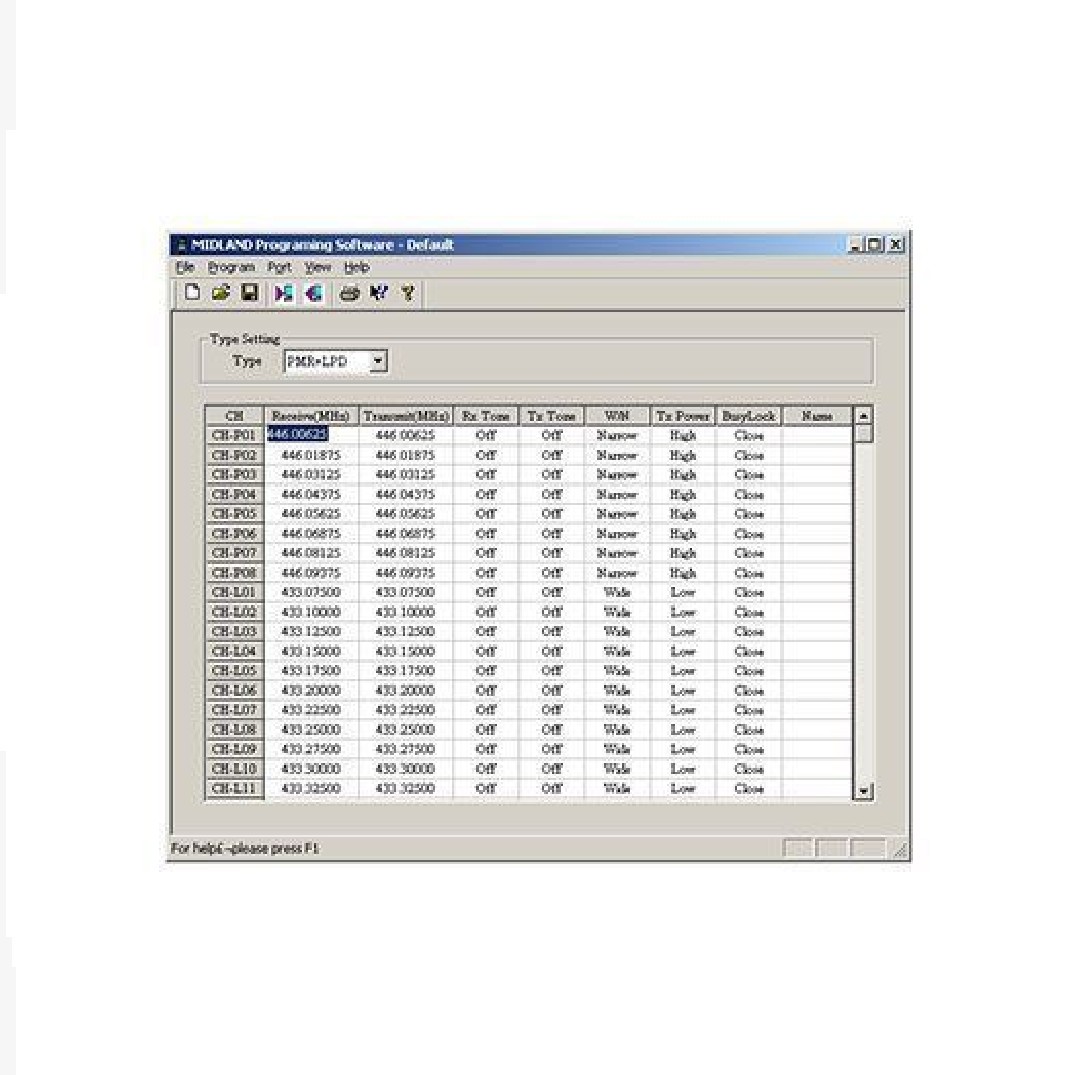Click receive frequency 446.01875 in CH-P02 row
Screen dimensions: 1075x1075
click(x=311, y=455)
